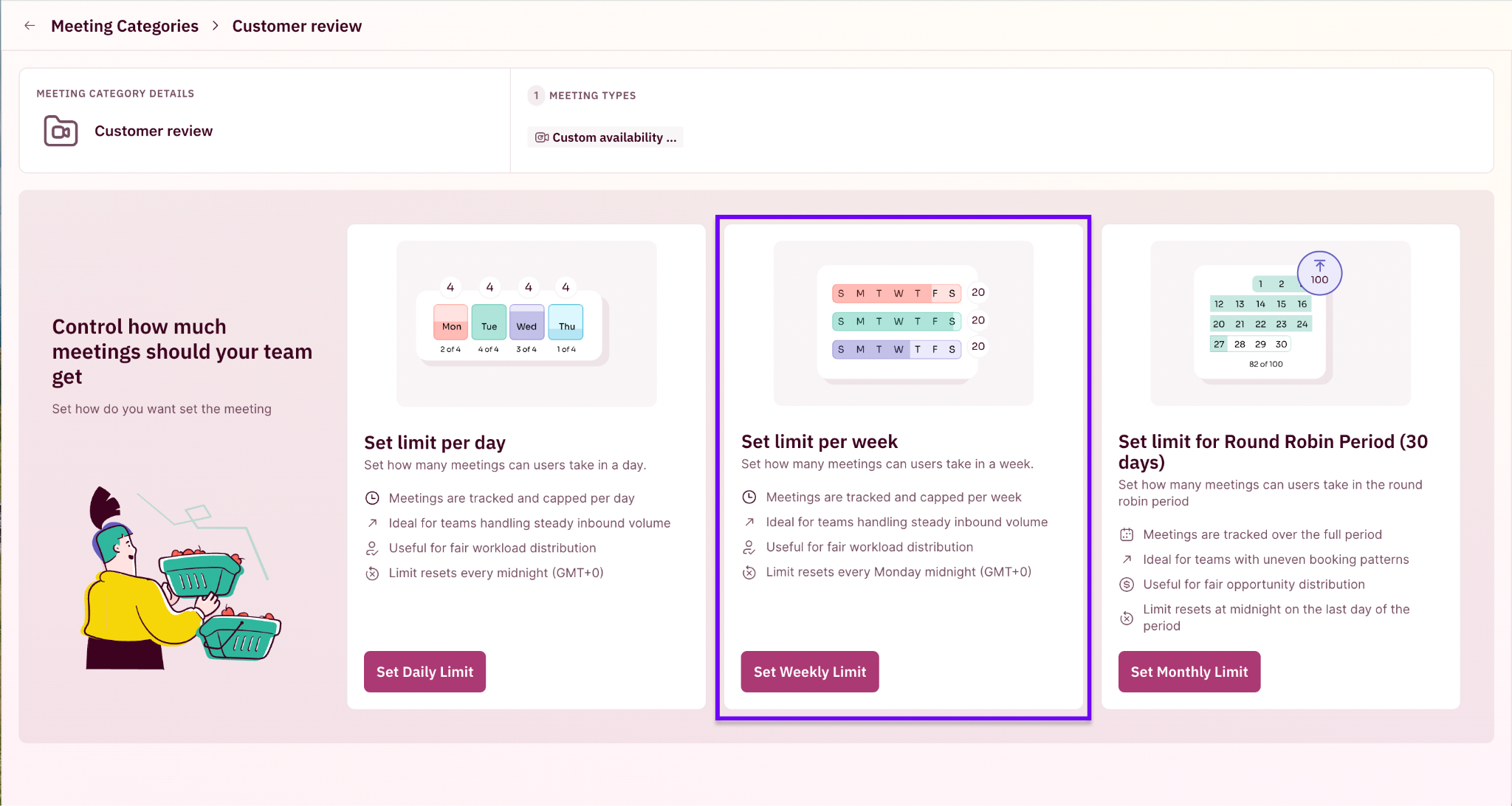Click Set Monthly Limit button

click(1189, 672)
